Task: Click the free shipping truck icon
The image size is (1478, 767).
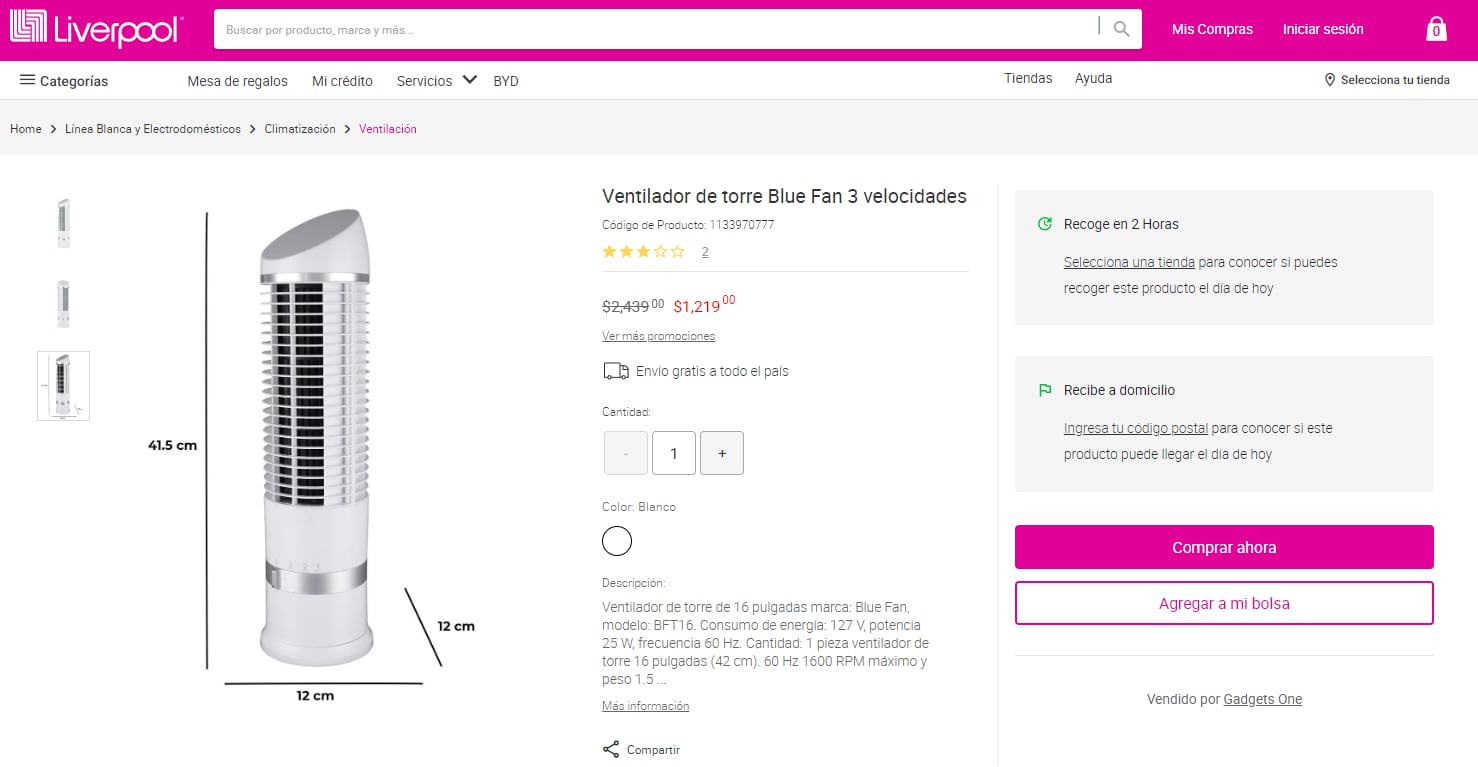Action: click(616, 371)
